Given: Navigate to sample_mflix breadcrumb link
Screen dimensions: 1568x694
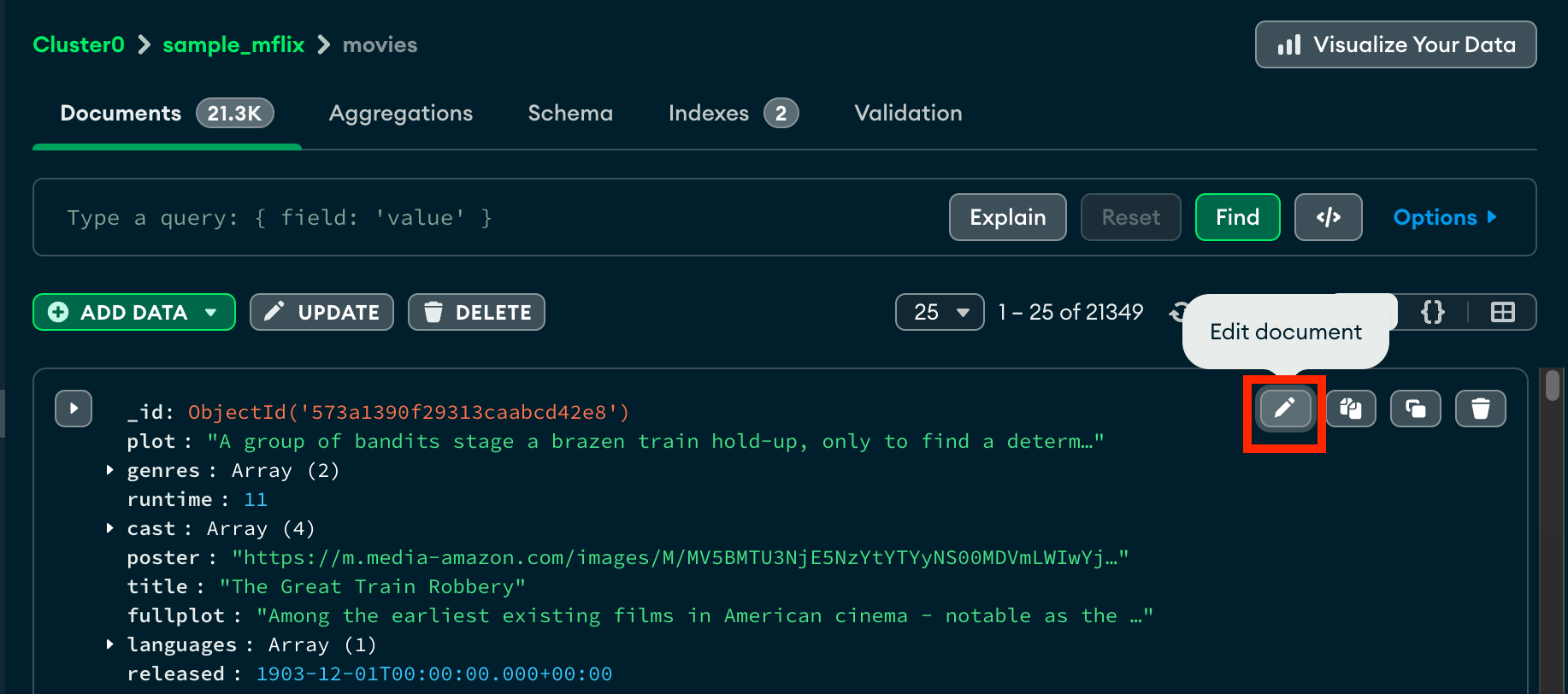Looking at the screenshot, I should click(233, 44).
